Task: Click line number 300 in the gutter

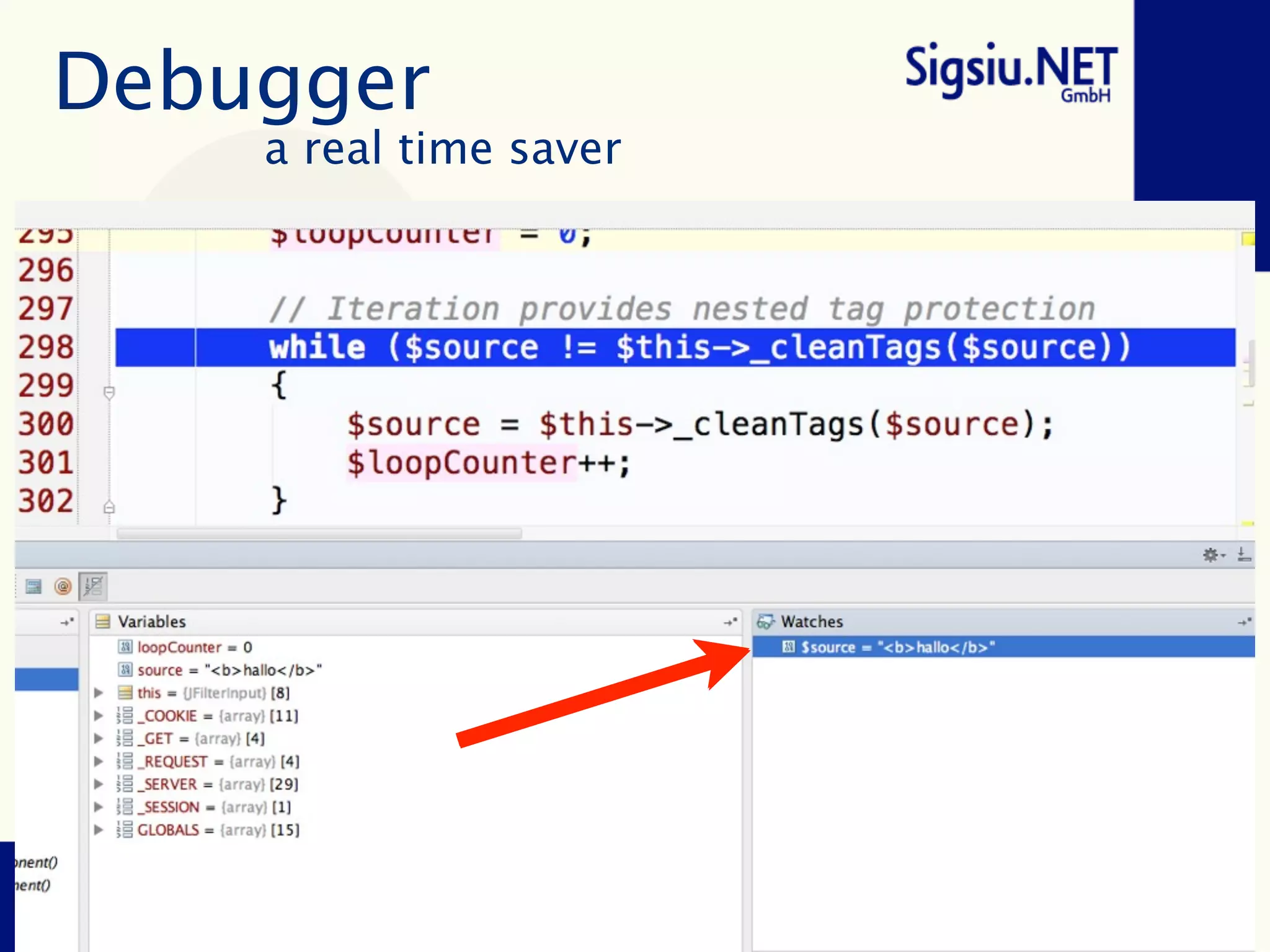Action: tap(46, 425)
